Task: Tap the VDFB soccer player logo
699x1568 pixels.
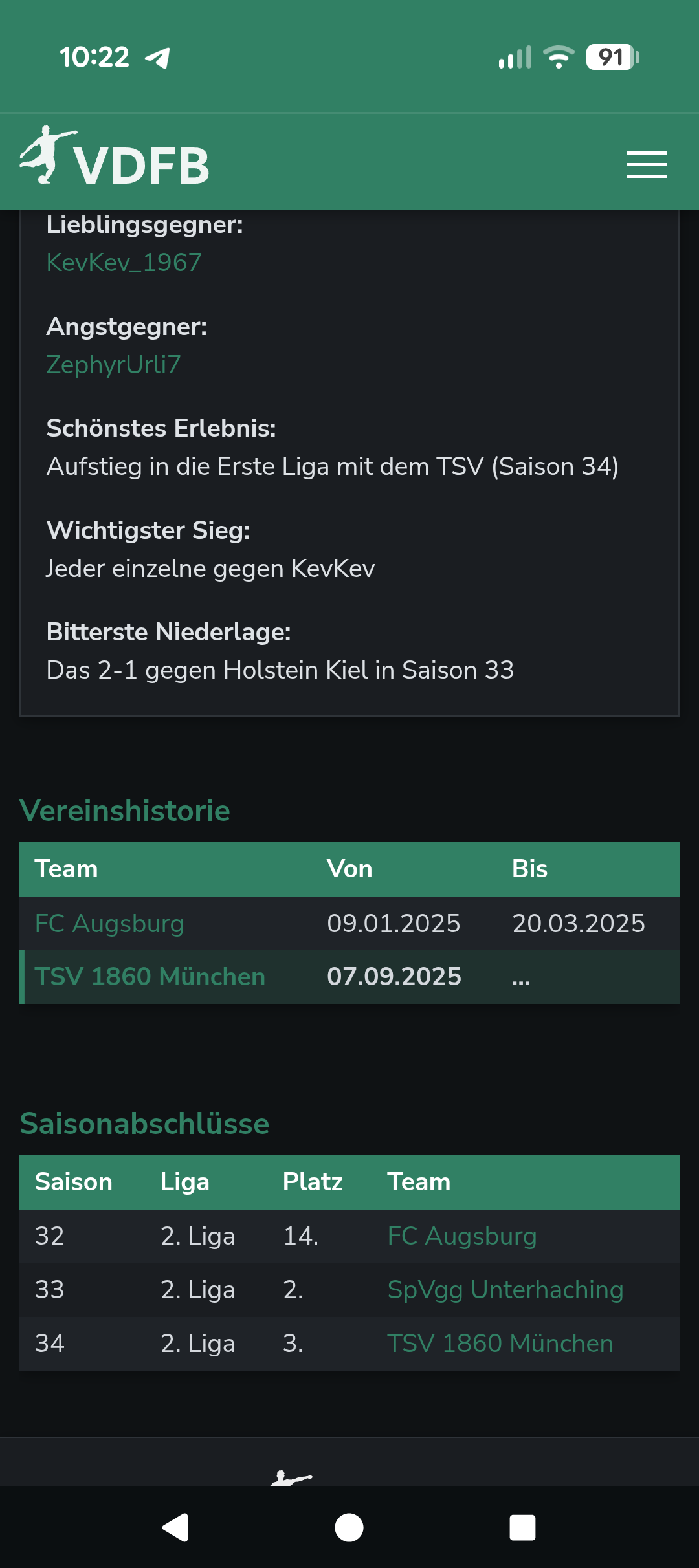Action: 47,155
